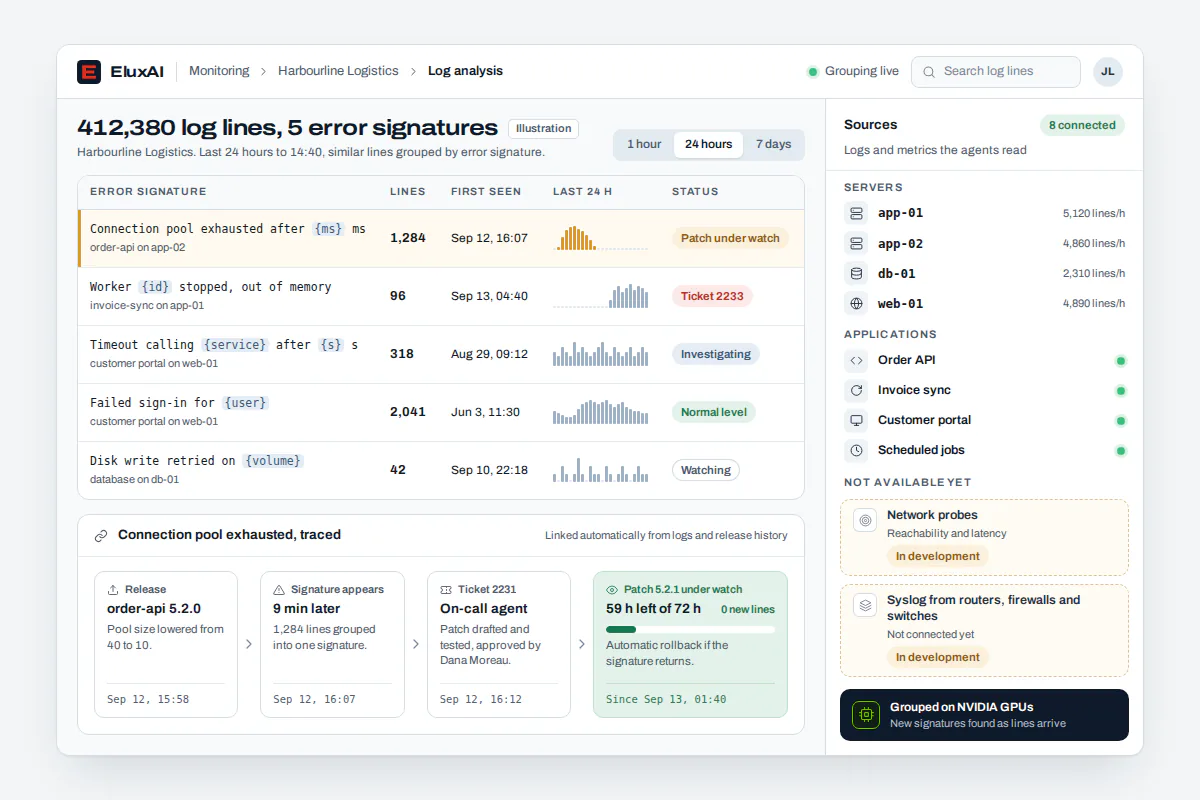Click chevron before Log analysis breadcrumb
Screen dimensions: 1200x800
pyautogui.click(x=413, y=72)
